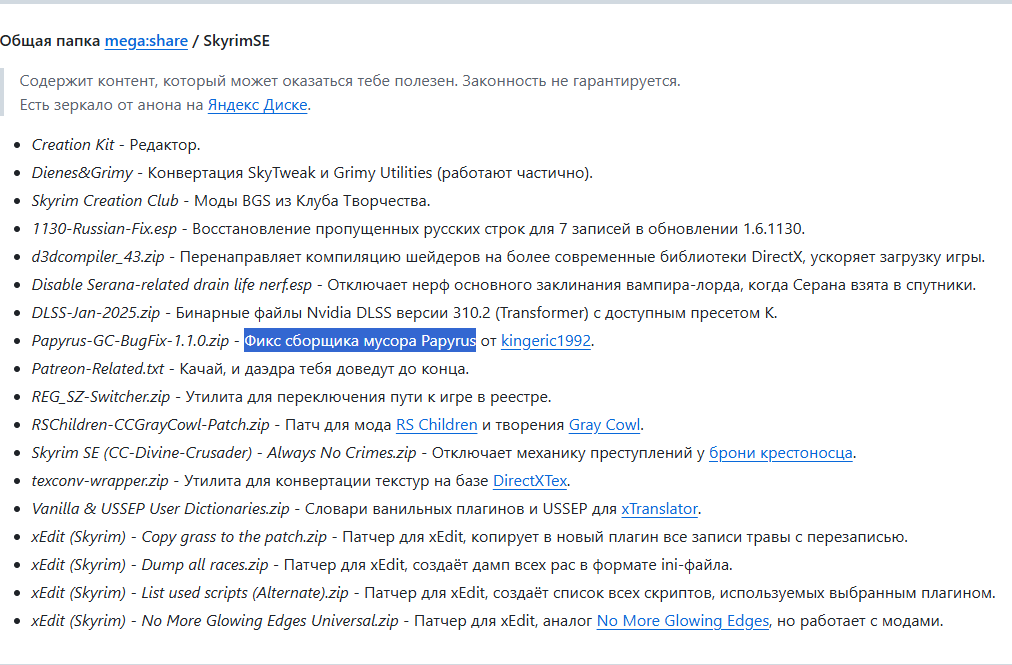Click the Dienes&Grimy entry
Screen dimensions: 1012x665
pyautogui.click(x=82, y=172)
